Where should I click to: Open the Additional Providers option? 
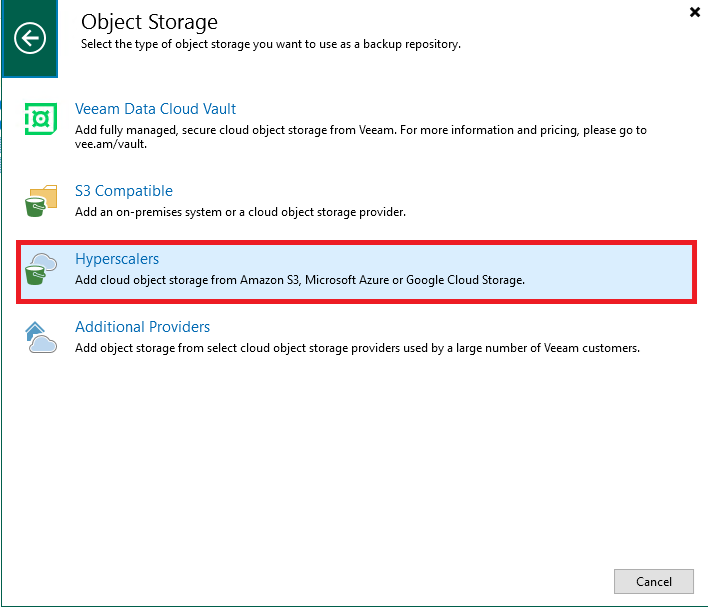click(x=142, y=327)
